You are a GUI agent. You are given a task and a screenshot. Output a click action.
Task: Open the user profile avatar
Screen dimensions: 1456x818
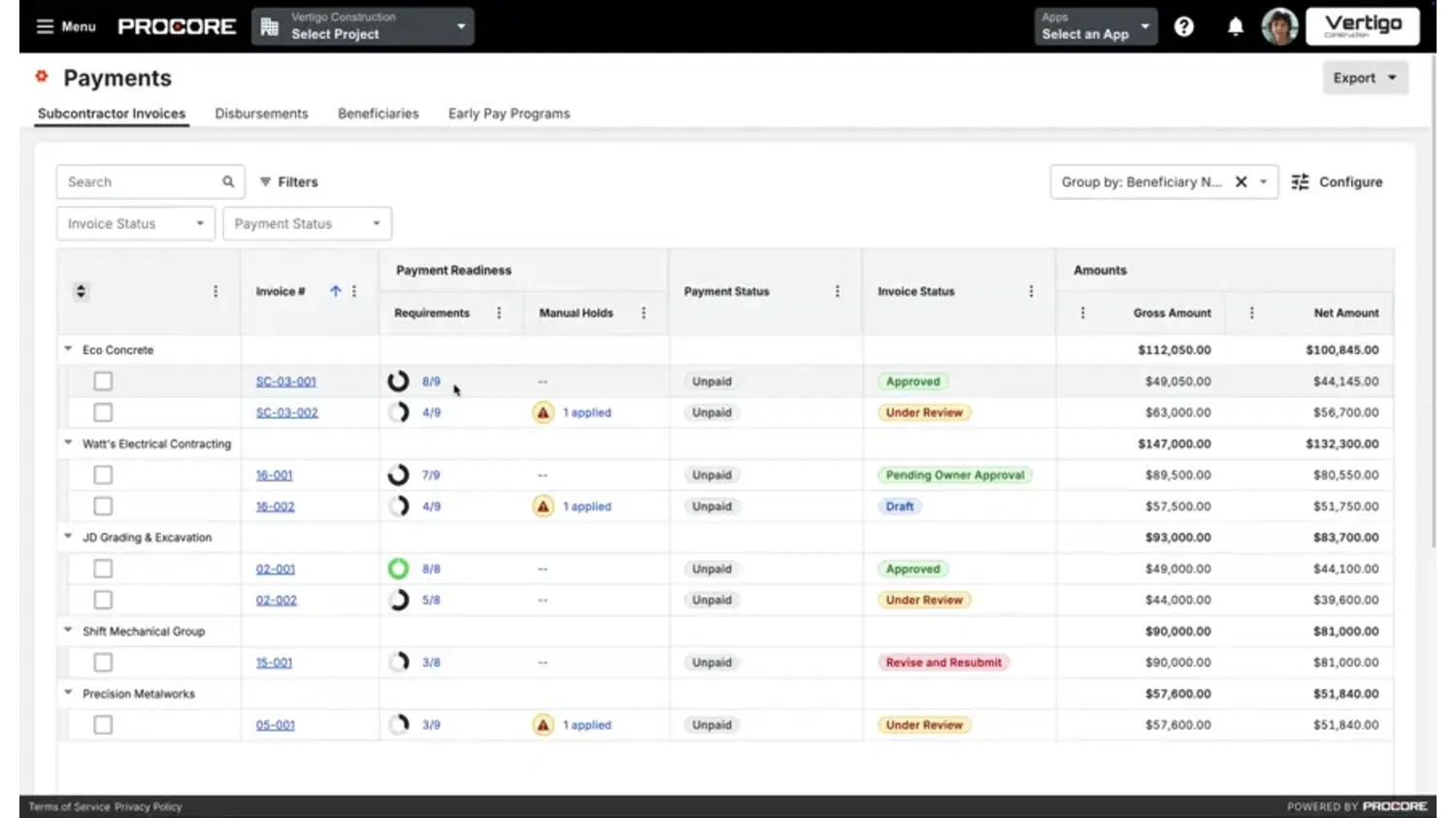1279,26
